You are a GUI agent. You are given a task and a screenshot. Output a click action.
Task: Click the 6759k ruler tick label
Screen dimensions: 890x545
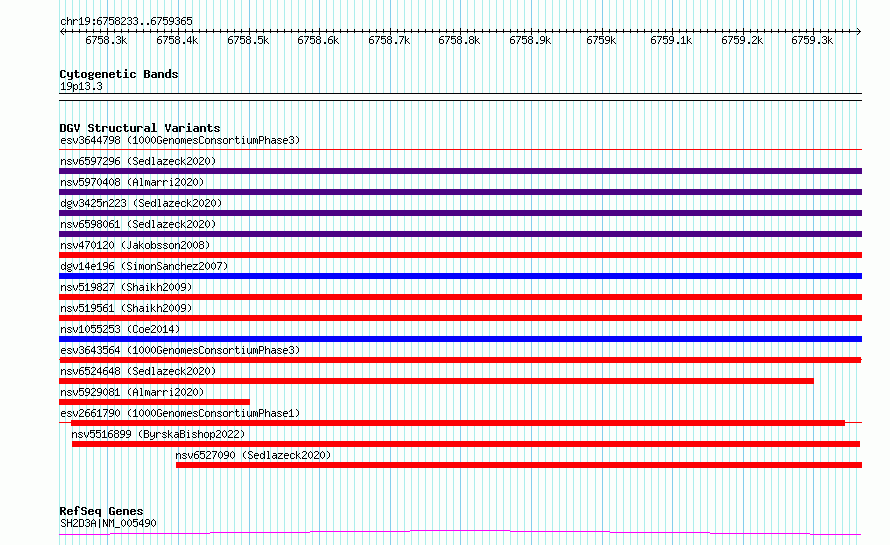point(601,41)
